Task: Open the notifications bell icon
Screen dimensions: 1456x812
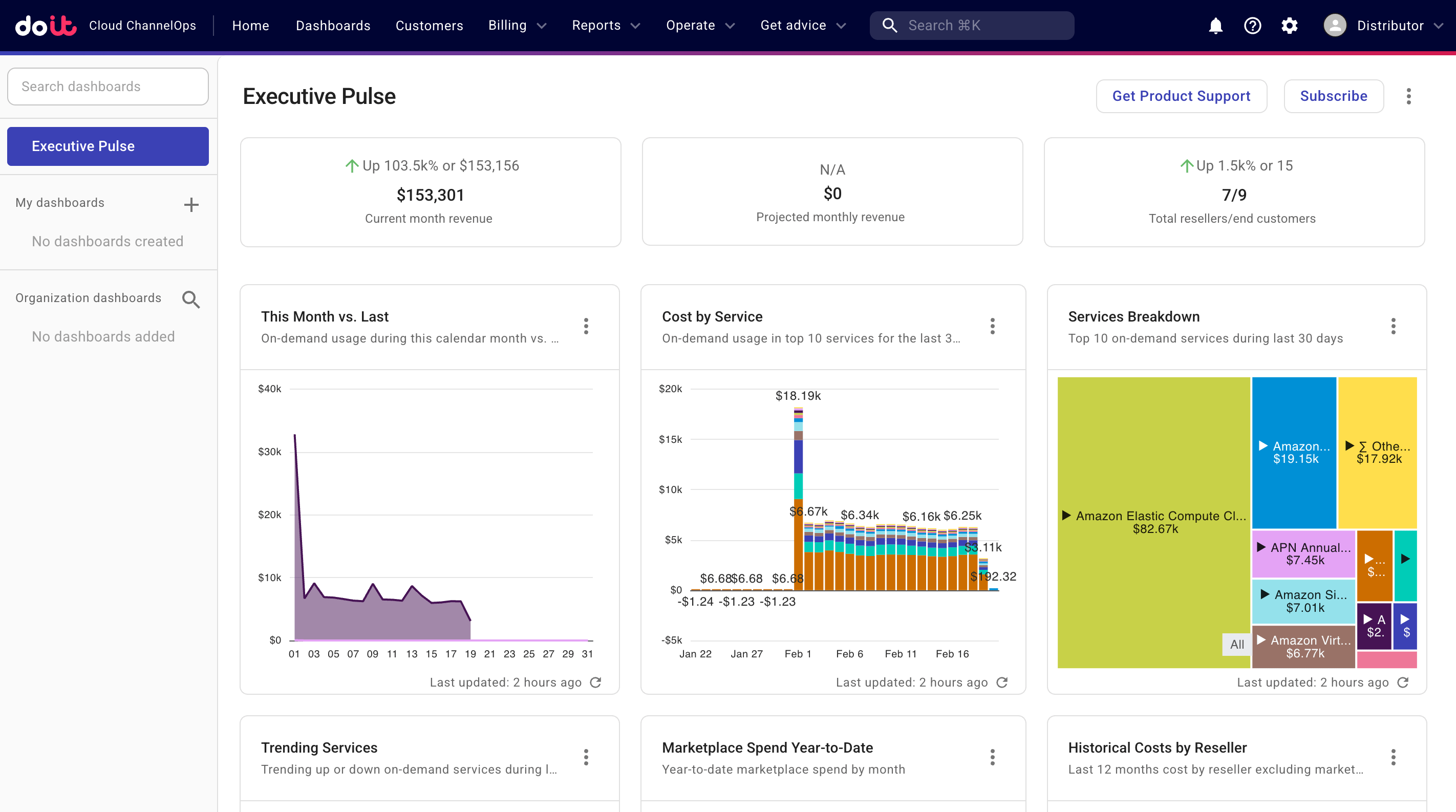Action: [x=1216, y=26]
